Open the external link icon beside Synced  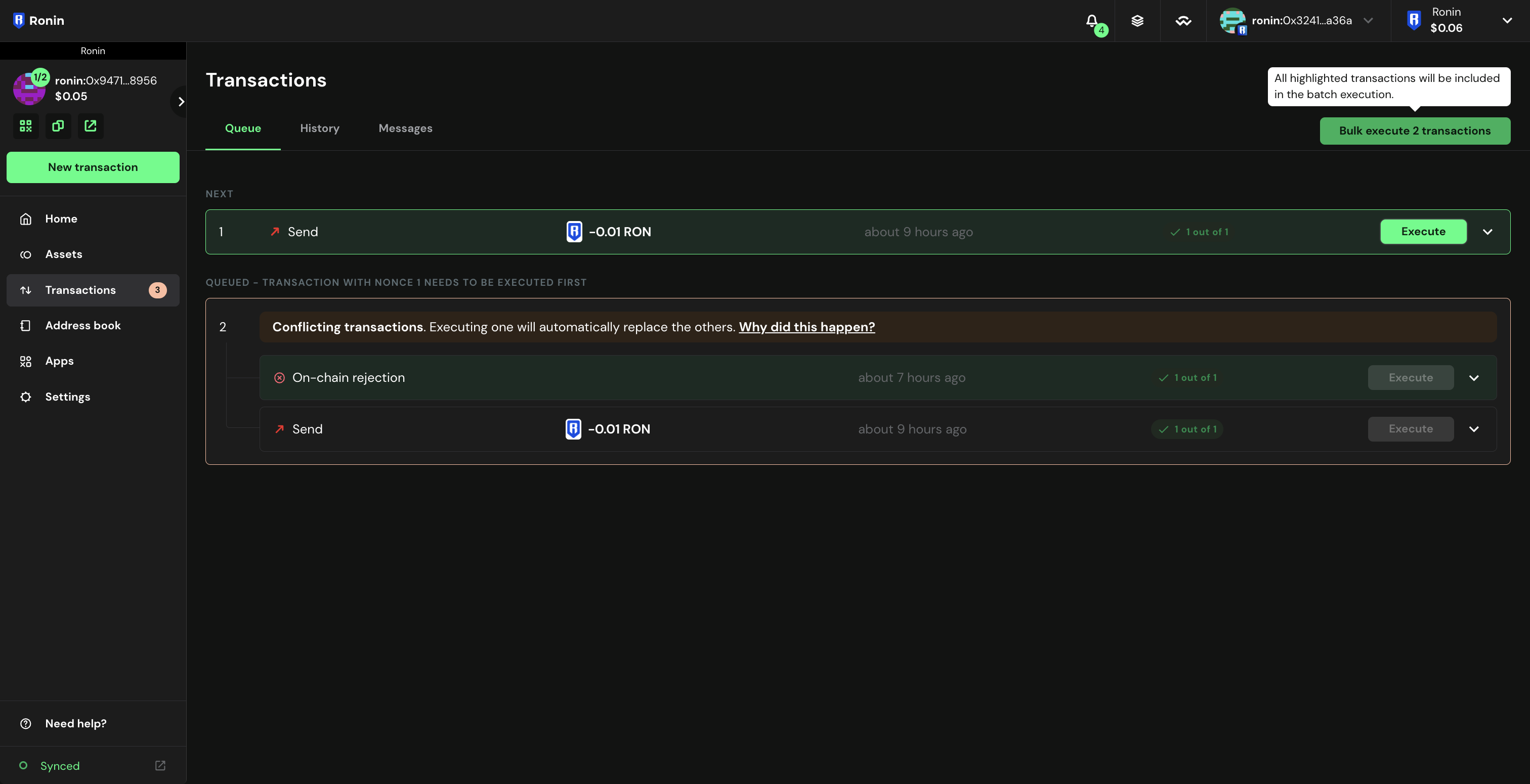click(160, 766)
